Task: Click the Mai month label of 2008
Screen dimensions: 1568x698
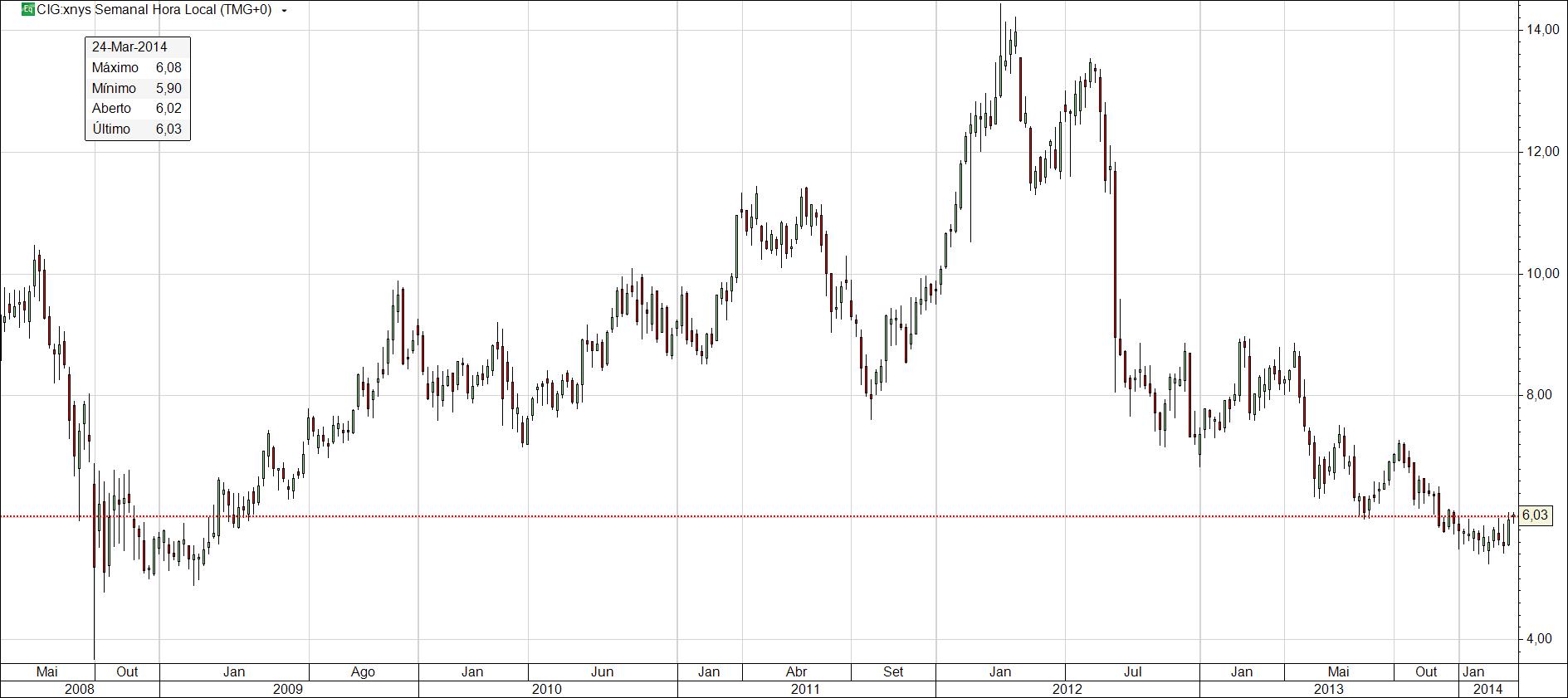Action: point(46,671)
